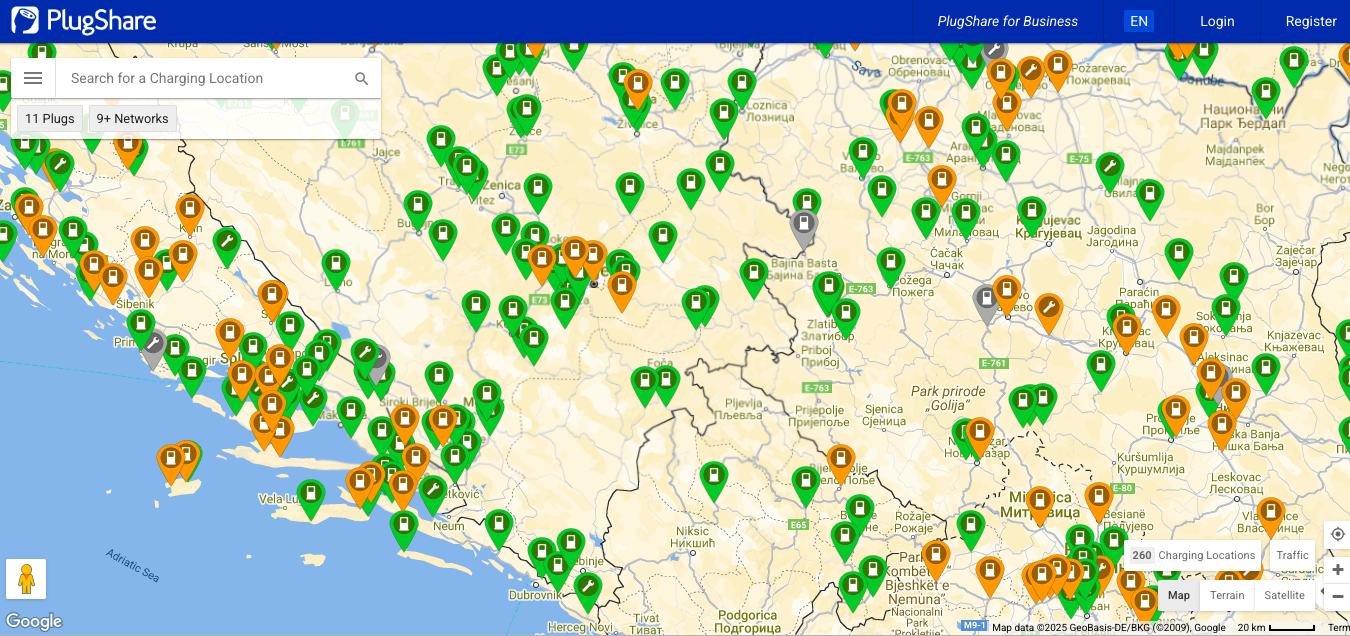Open the hamburger menu beside search

pos(33,78)
